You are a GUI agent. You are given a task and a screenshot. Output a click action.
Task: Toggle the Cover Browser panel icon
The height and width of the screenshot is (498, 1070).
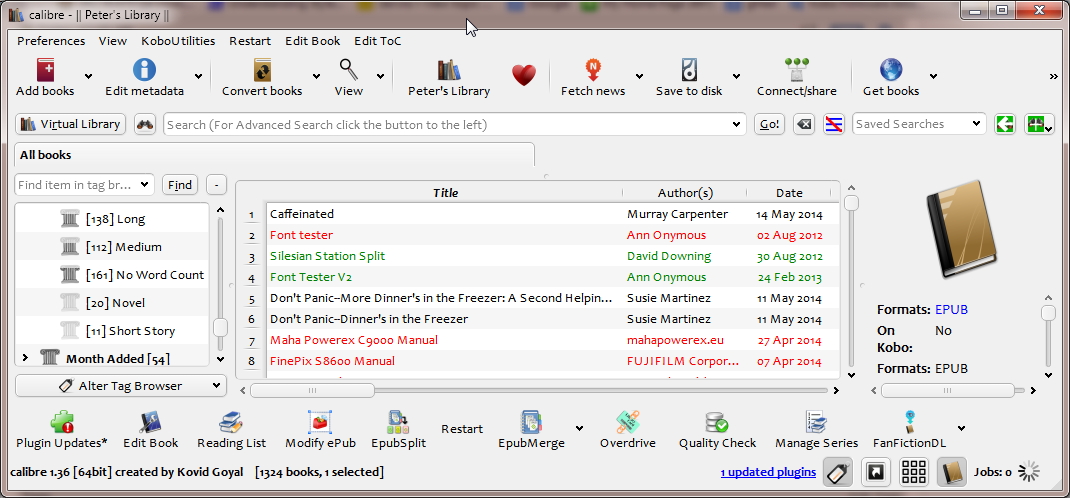click(876, 471)
